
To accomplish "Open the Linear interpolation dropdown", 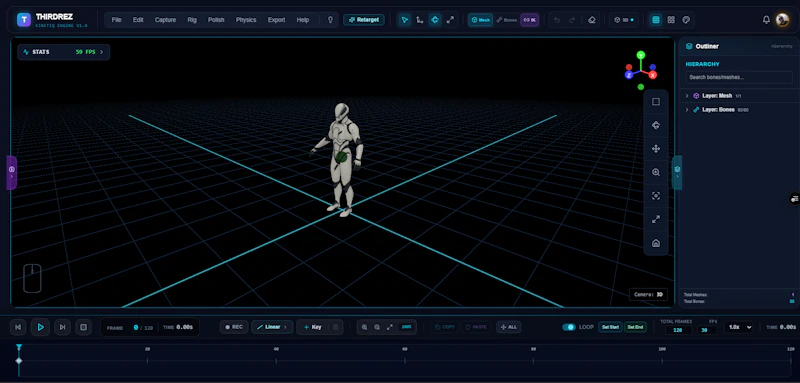I will 272,327.
